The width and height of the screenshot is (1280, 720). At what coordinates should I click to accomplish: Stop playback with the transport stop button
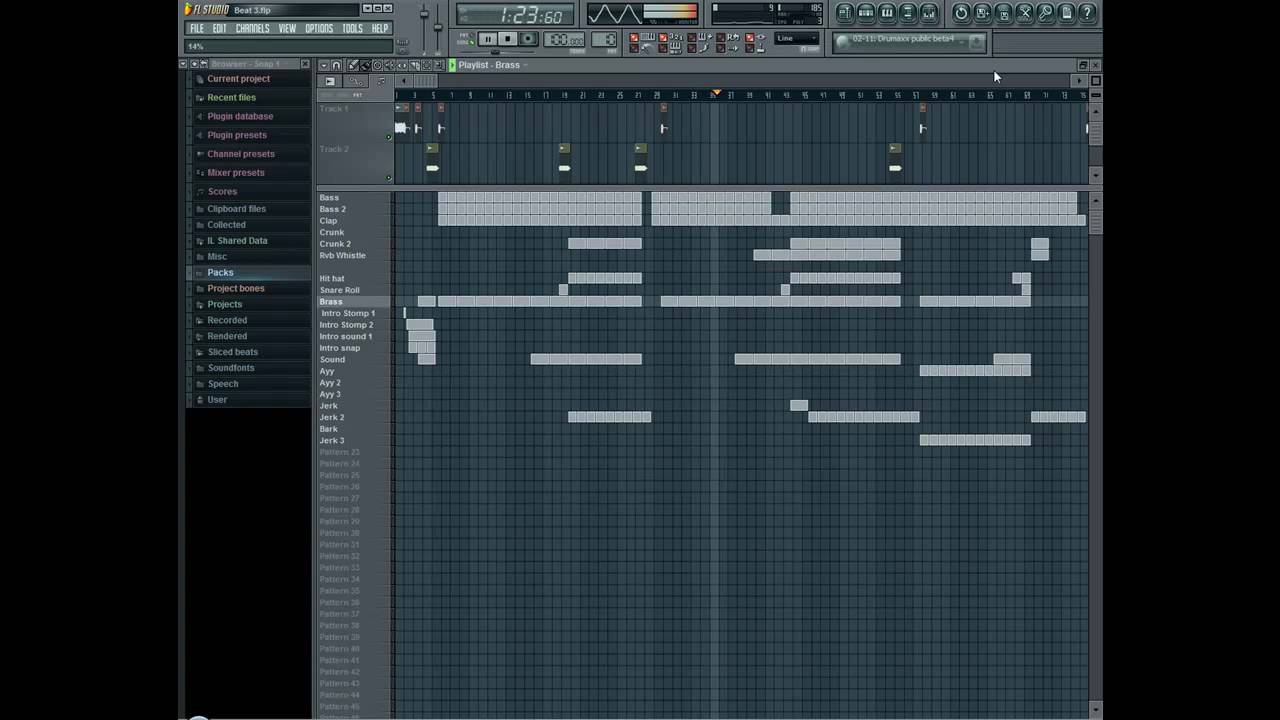click(508, 39)
